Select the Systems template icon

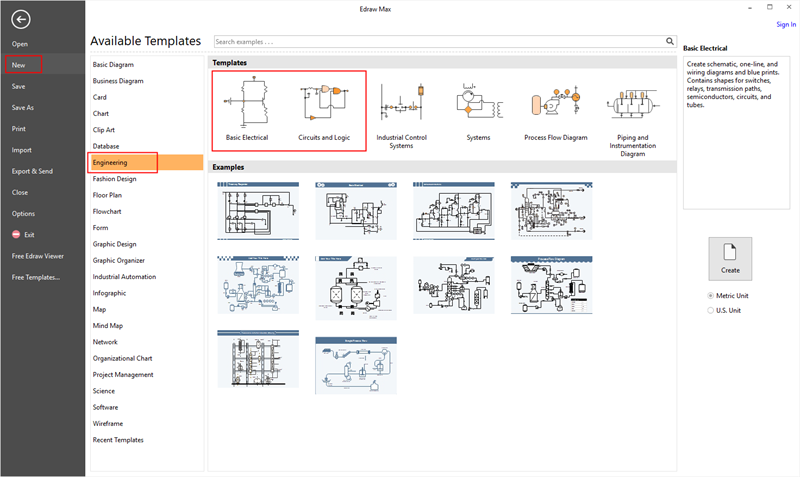(479, 102)
